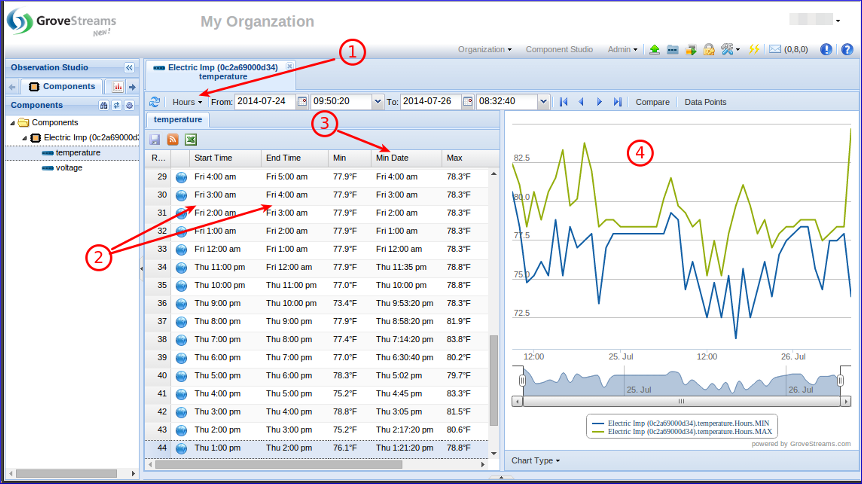The height and width of the screenshot is (484, 862).
Task: Select the voltage stream in tree
Action: tap(69, 168)
